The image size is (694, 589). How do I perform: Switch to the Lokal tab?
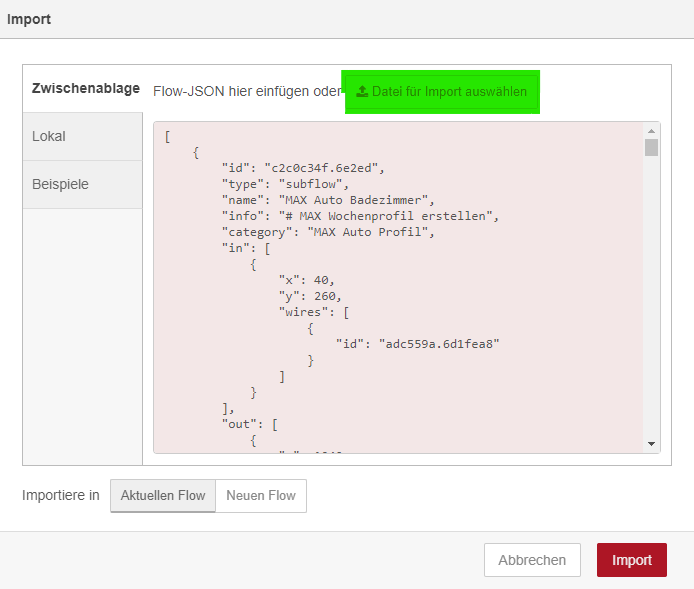[x=83, y=136]
